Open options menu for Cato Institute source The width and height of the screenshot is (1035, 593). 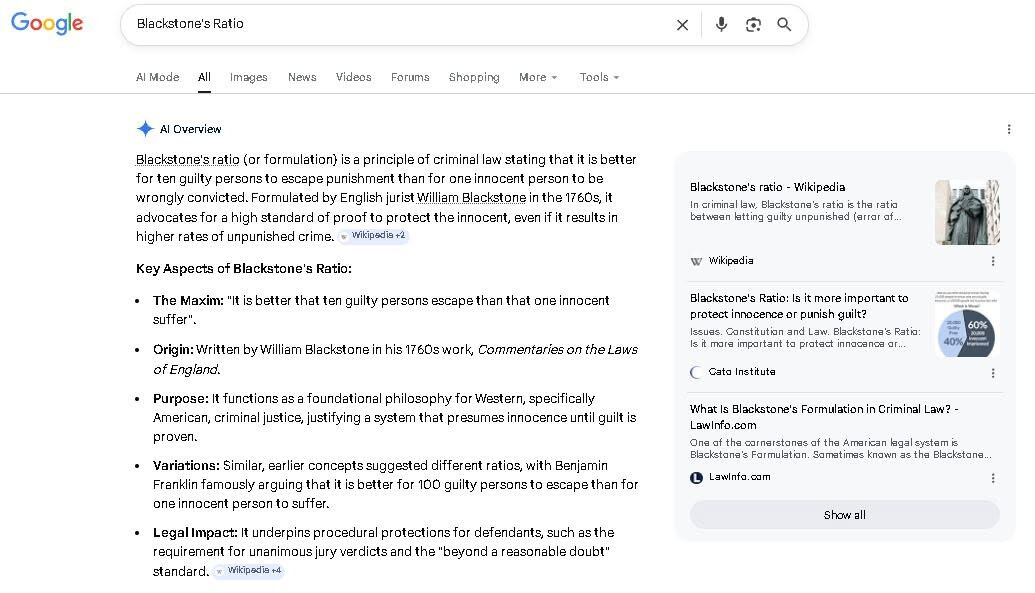993,373
